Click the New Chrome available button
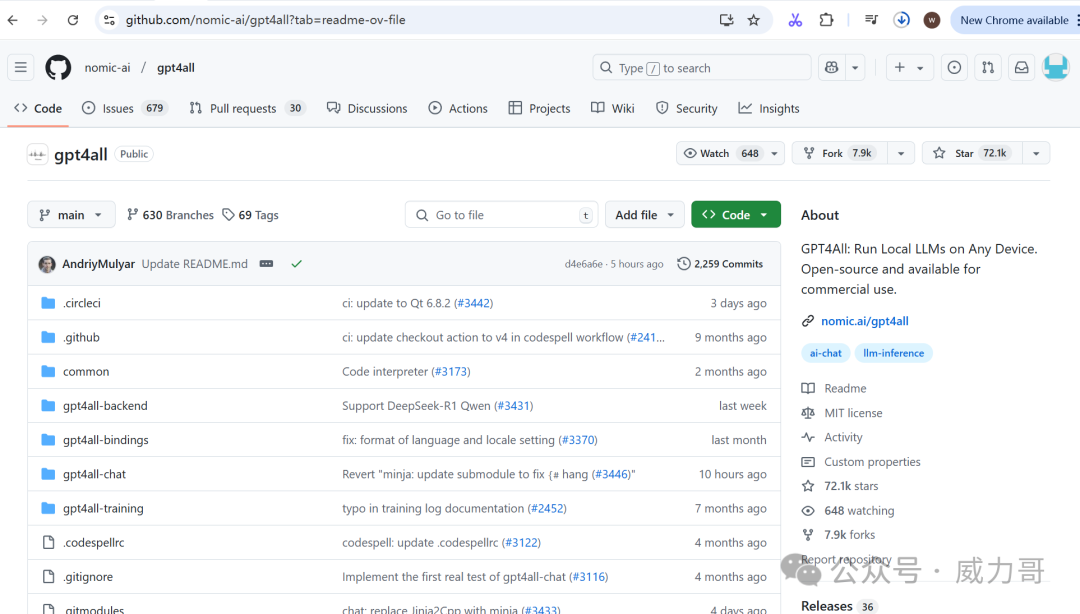Screen dimensions: 1080x614 (x=1014, y=20)
